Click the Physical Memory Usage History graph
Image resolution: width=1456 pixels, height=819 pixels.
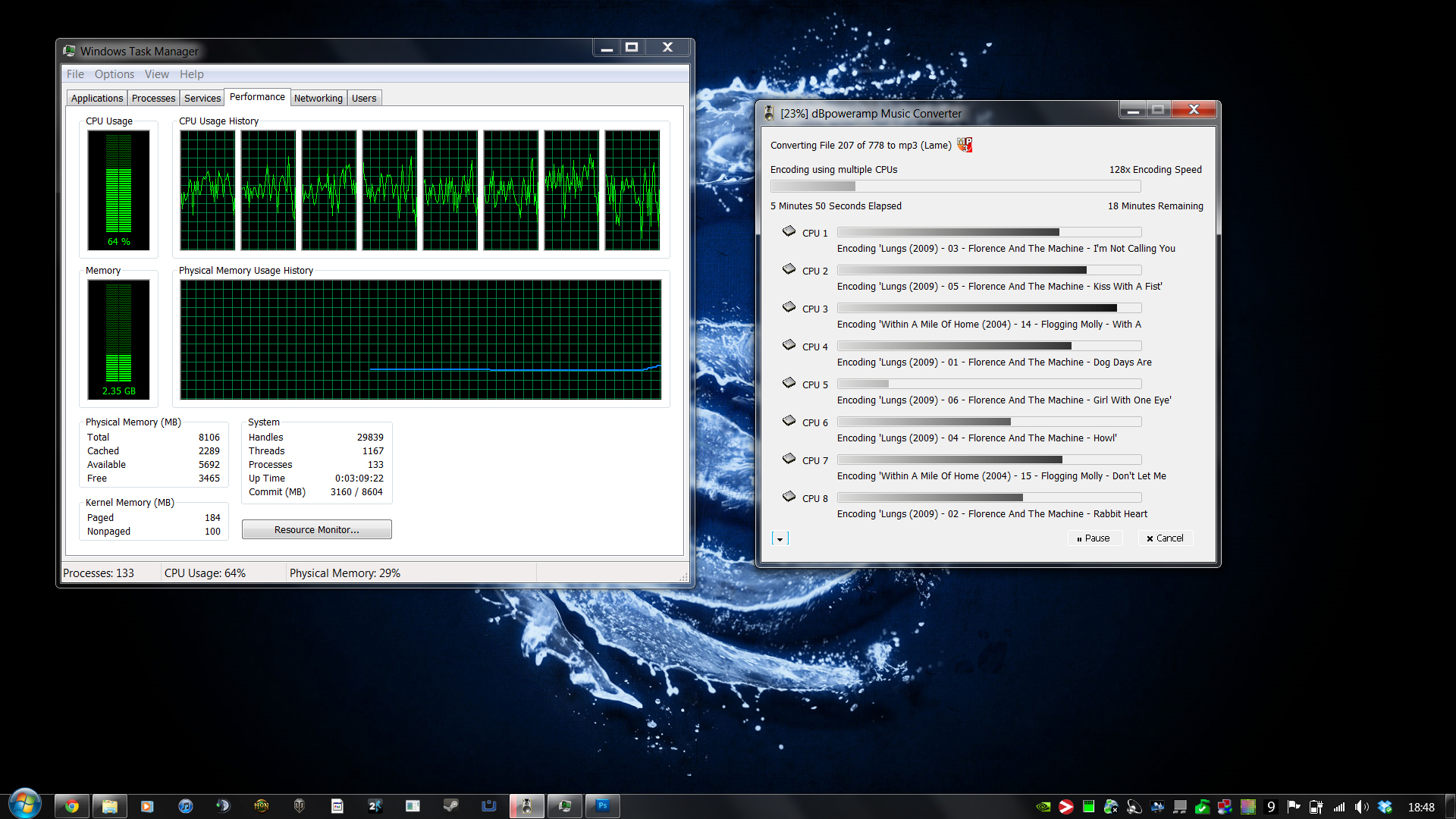pyautogui.click(x=421, y=339)
